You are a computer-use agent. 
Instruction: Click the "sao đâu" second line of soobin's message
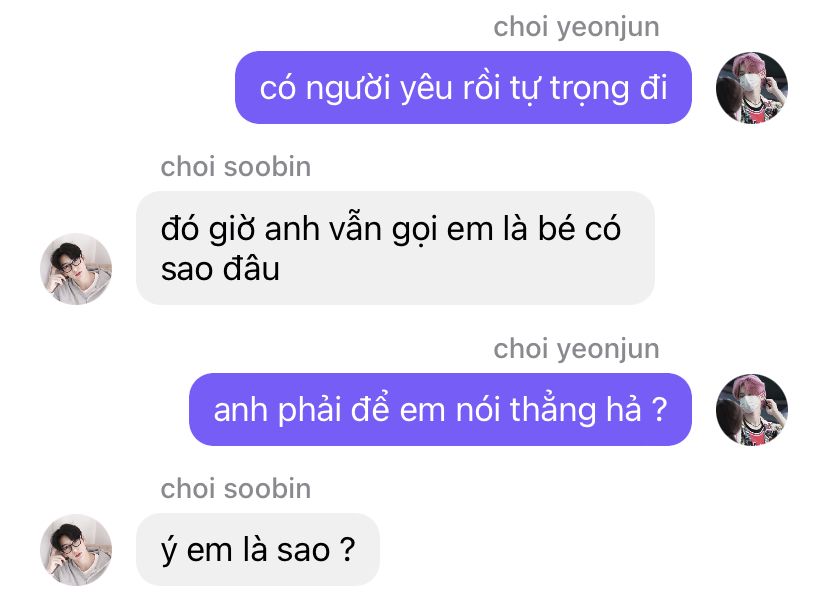coord(220,269)
